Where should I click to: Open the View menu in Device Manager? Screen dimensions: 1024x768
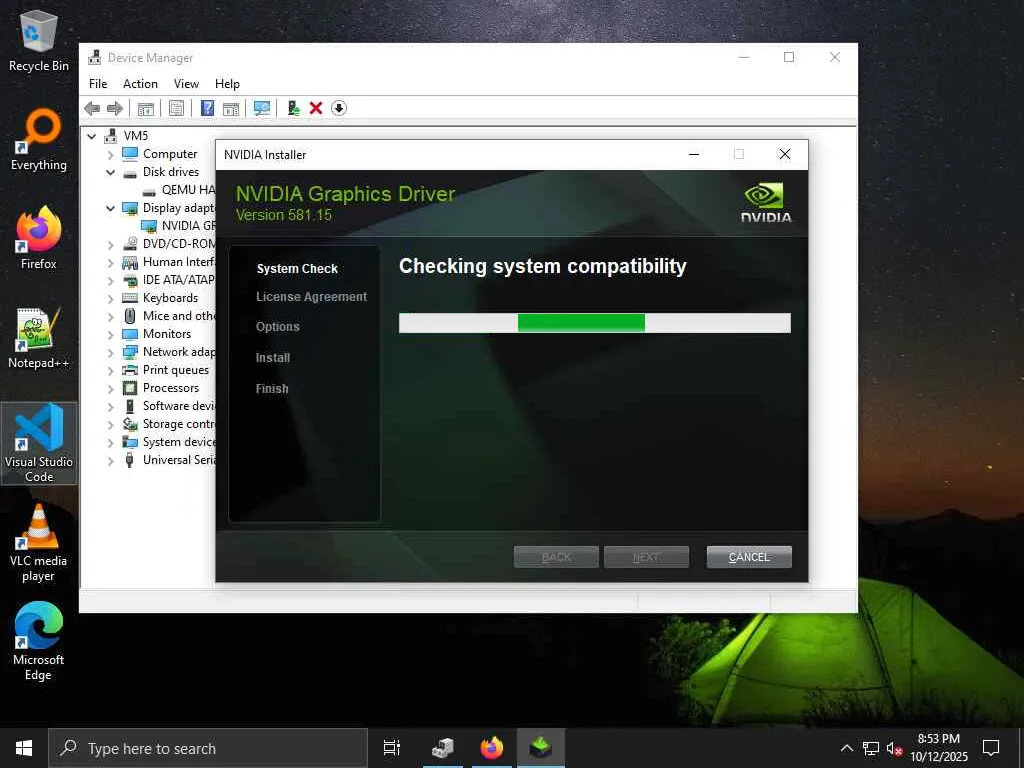click(x=186, y=84)
